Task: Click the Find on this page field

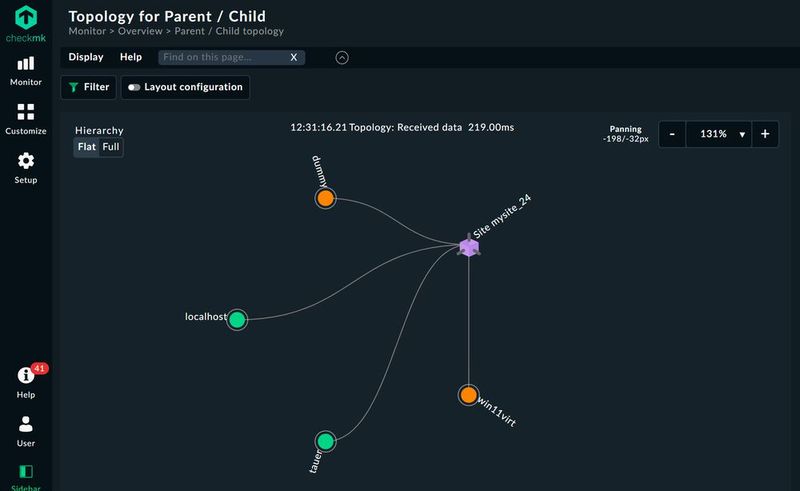Action: 223,58
